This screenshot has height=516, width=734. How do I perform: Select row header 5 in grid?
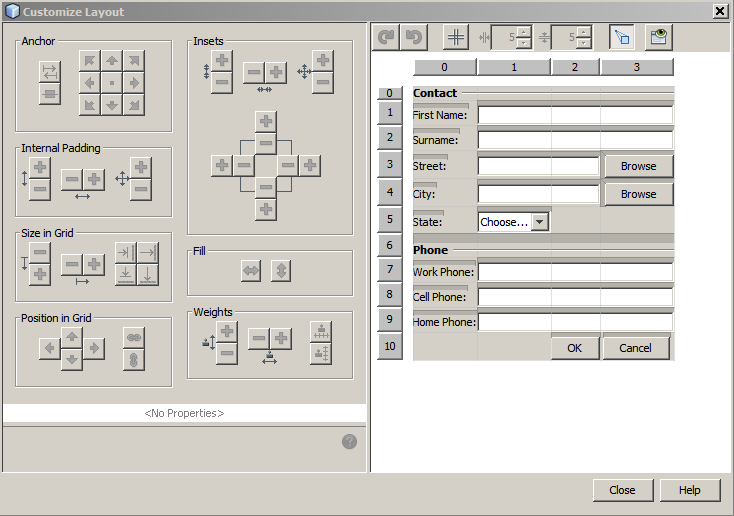coord(390,219)
